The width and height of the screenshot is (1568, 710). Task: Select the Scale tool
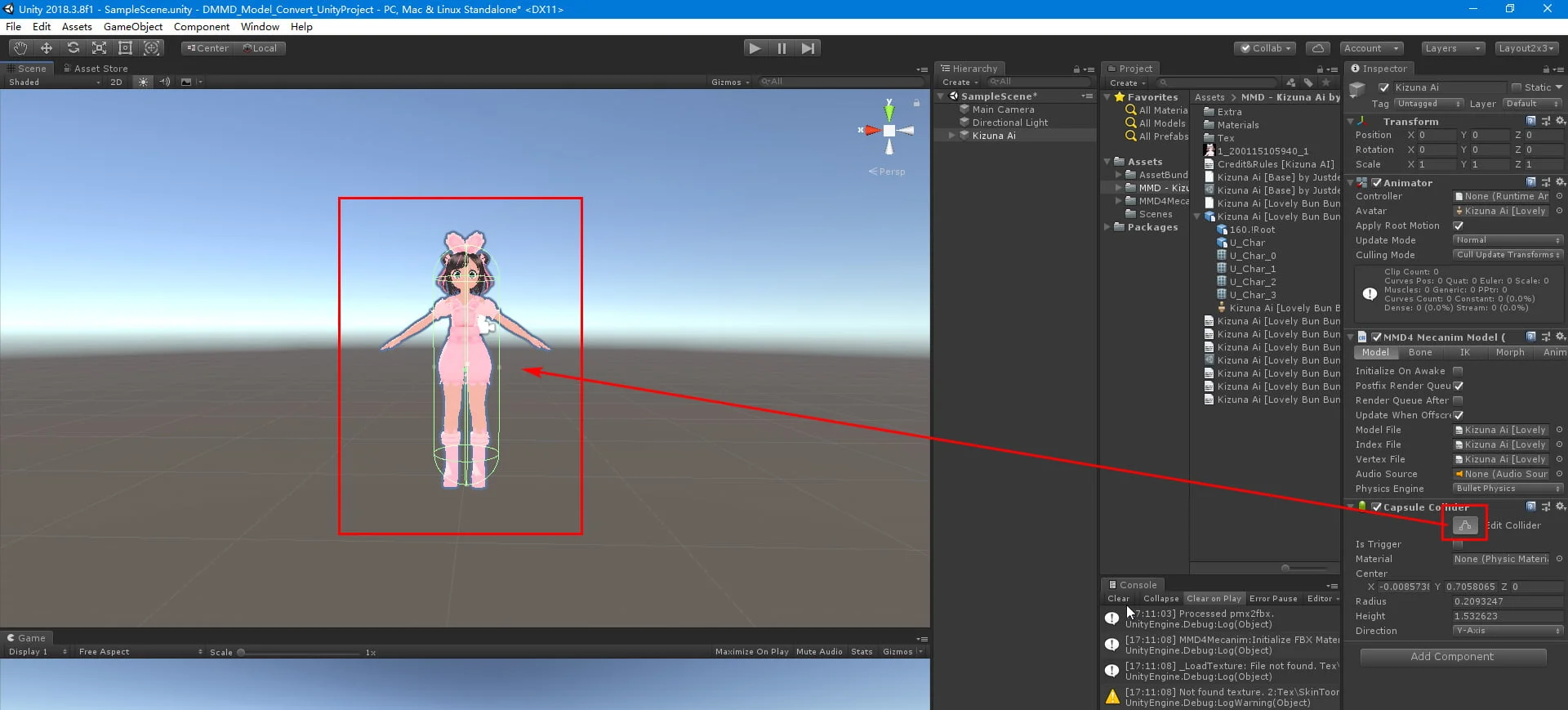(x=99, y=48)
